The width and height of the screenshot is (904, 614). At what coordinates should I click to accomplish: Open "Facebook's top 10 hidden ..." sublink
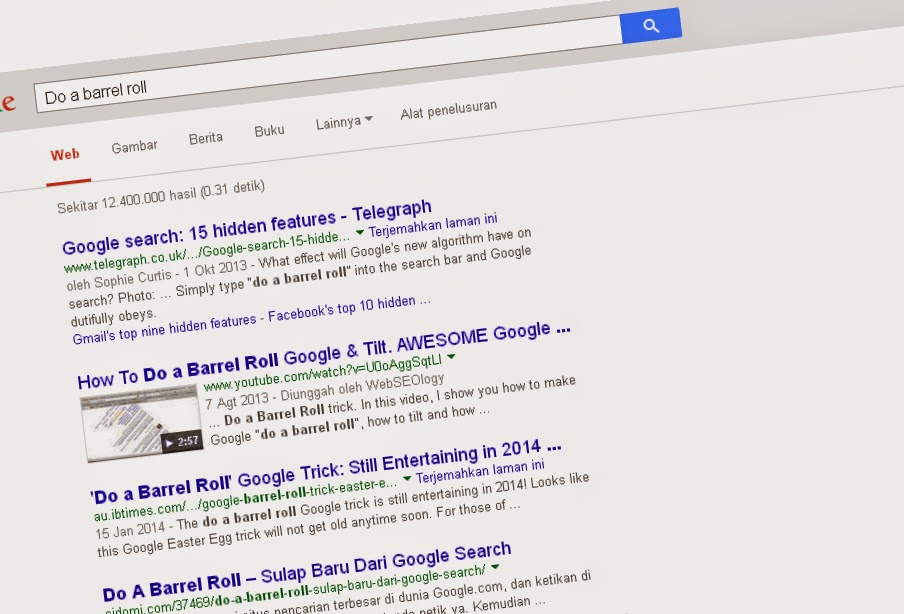click(x=349, y=308)
